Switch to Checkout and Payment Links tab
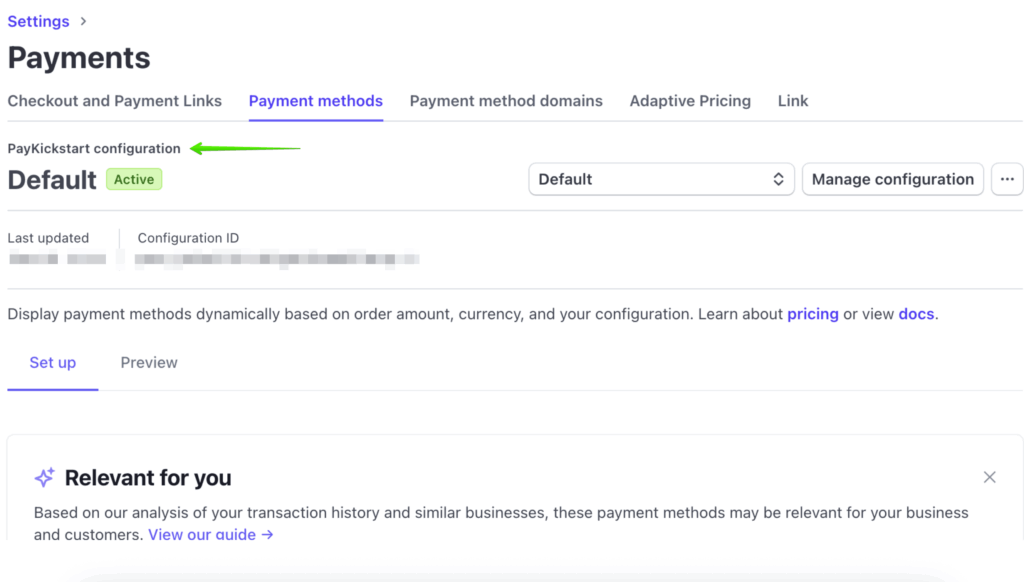The image size is (1024, 582). coord(114,101)
